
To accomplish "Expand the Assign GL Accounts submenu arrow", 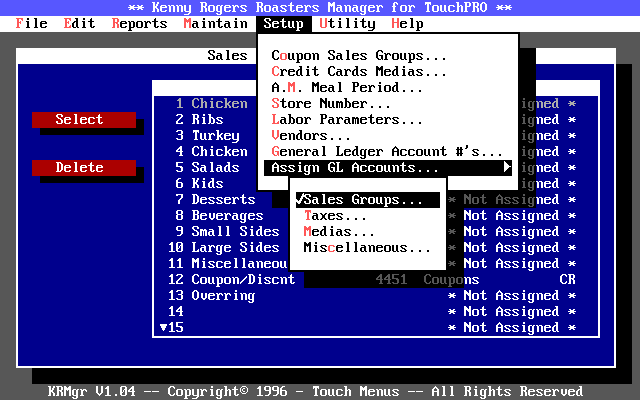I will (x=507, y=167).
